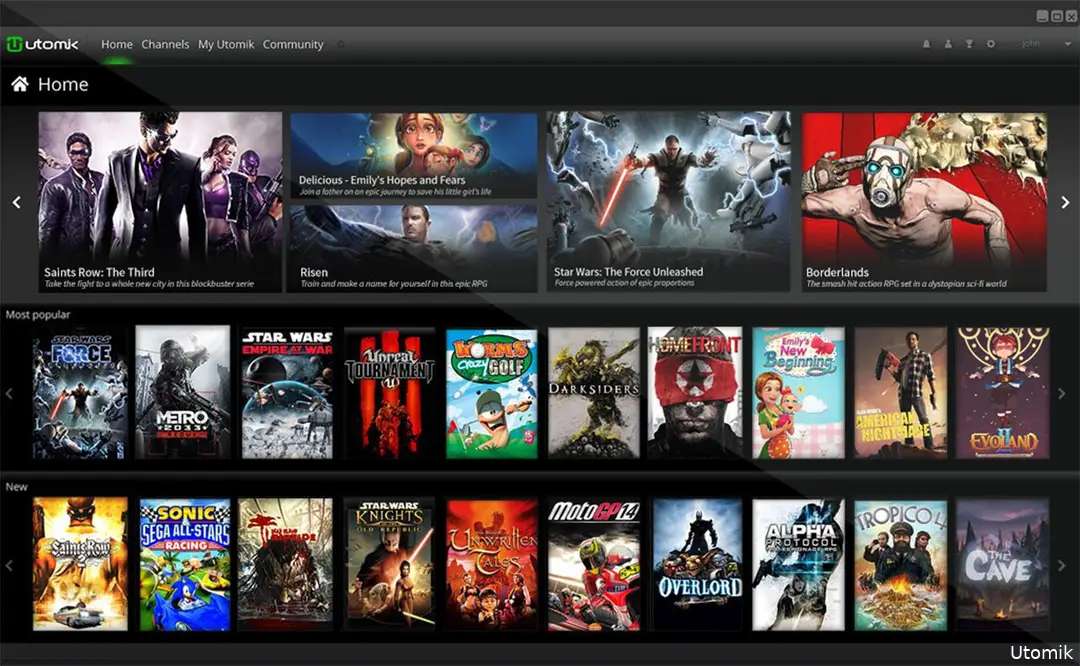Open the Unwritten Tales cover

(491, 565)
